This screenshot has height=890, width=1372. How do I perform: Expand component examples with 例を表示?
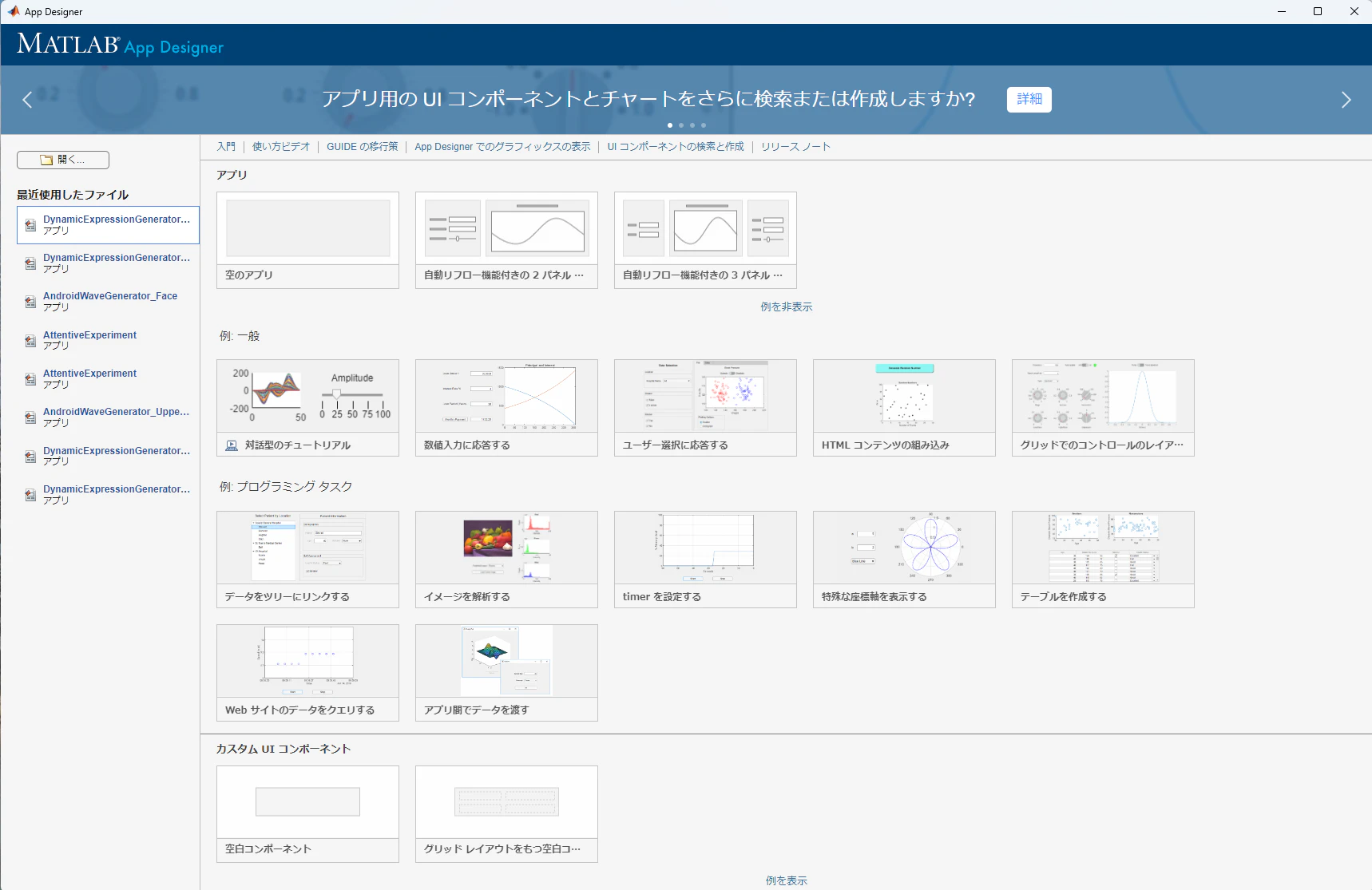click(x=787, y=881)
